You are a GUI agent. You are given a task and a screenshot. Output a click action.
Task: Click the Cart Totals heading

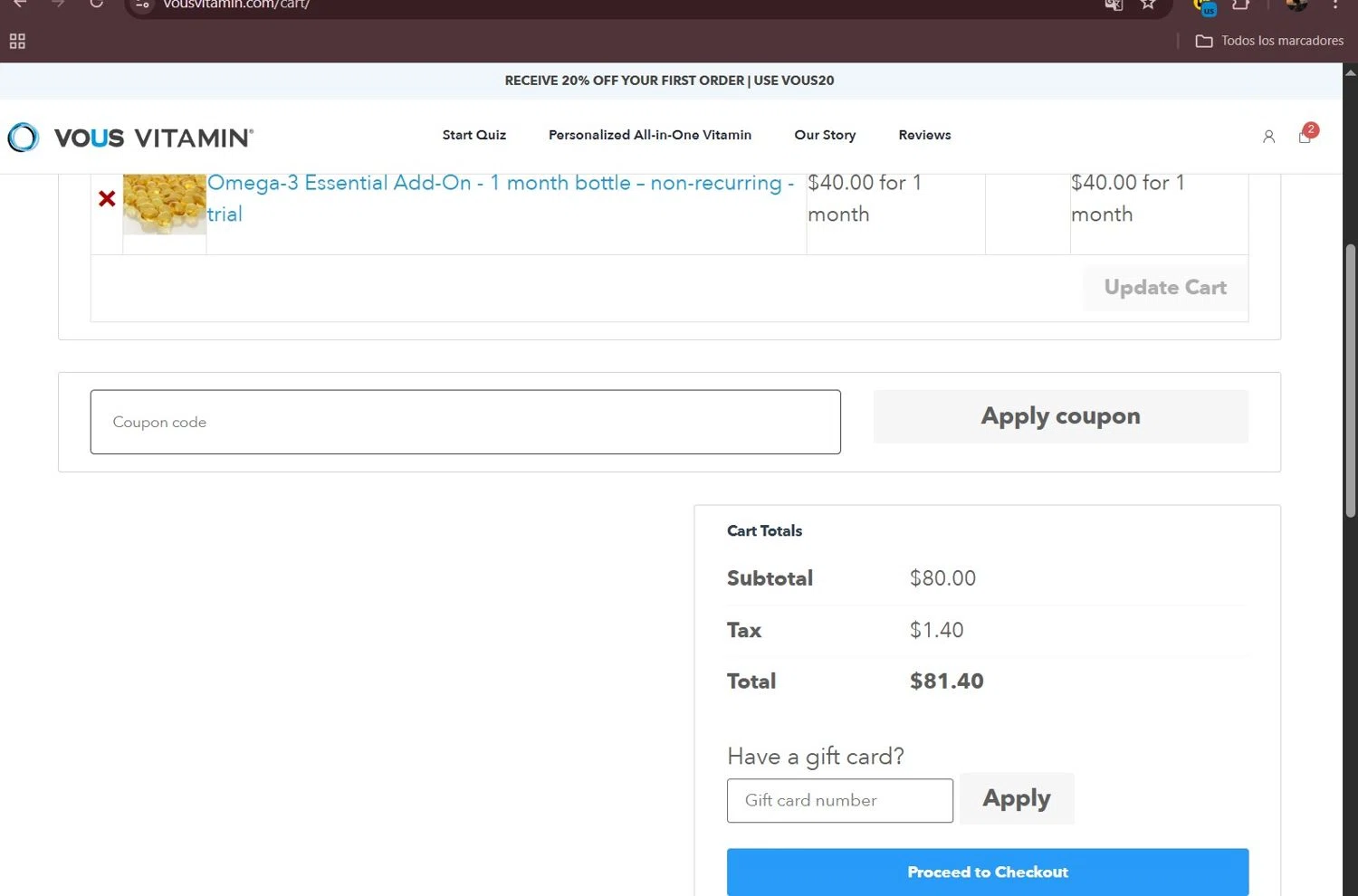(765, 531)
